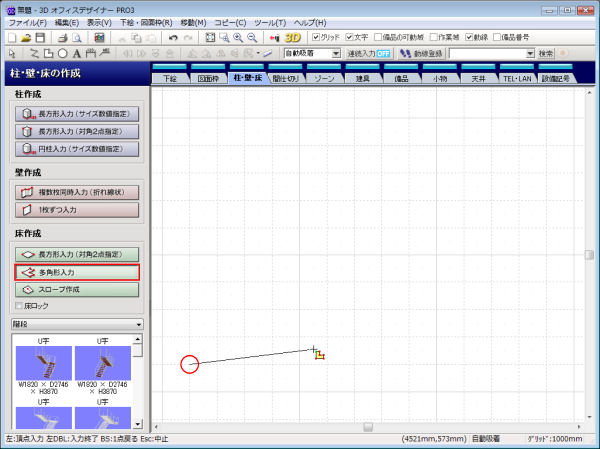
Task: Open an existing file via folder icon
Action: (27, 37)
